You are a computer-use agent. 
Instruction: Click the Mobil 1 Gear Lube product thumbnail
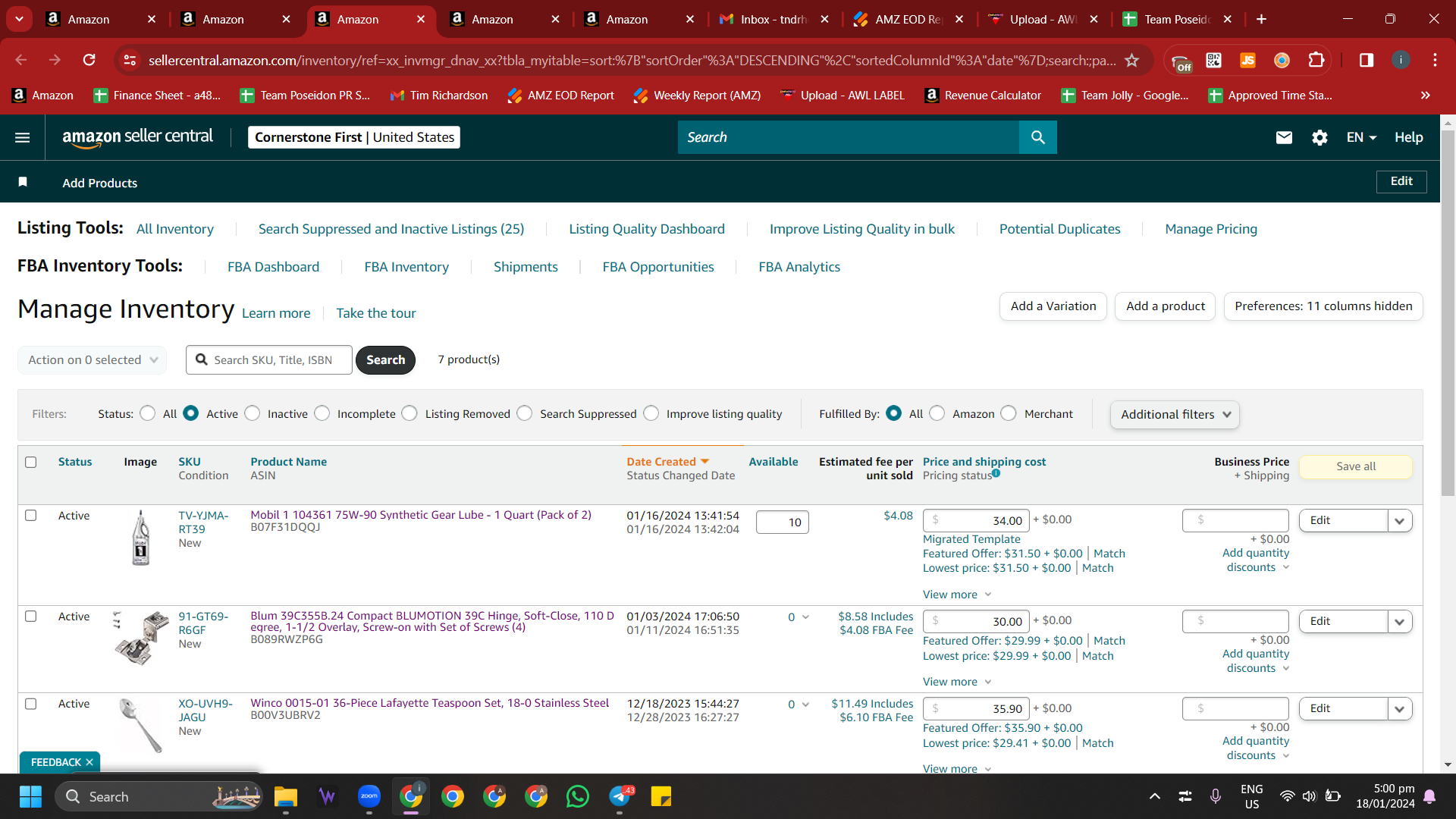(x=140, y=538)
